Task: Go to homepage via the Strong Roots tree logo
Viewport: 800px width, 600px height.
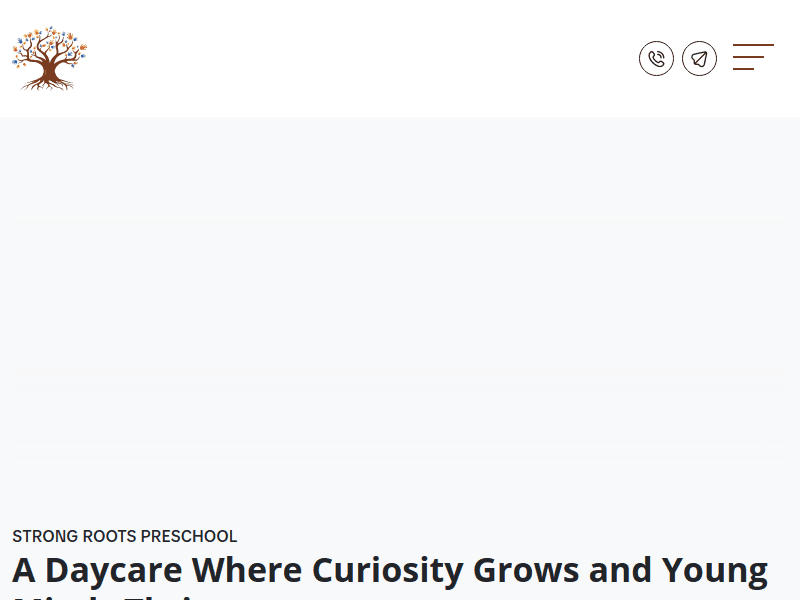Action: (50, 58)
